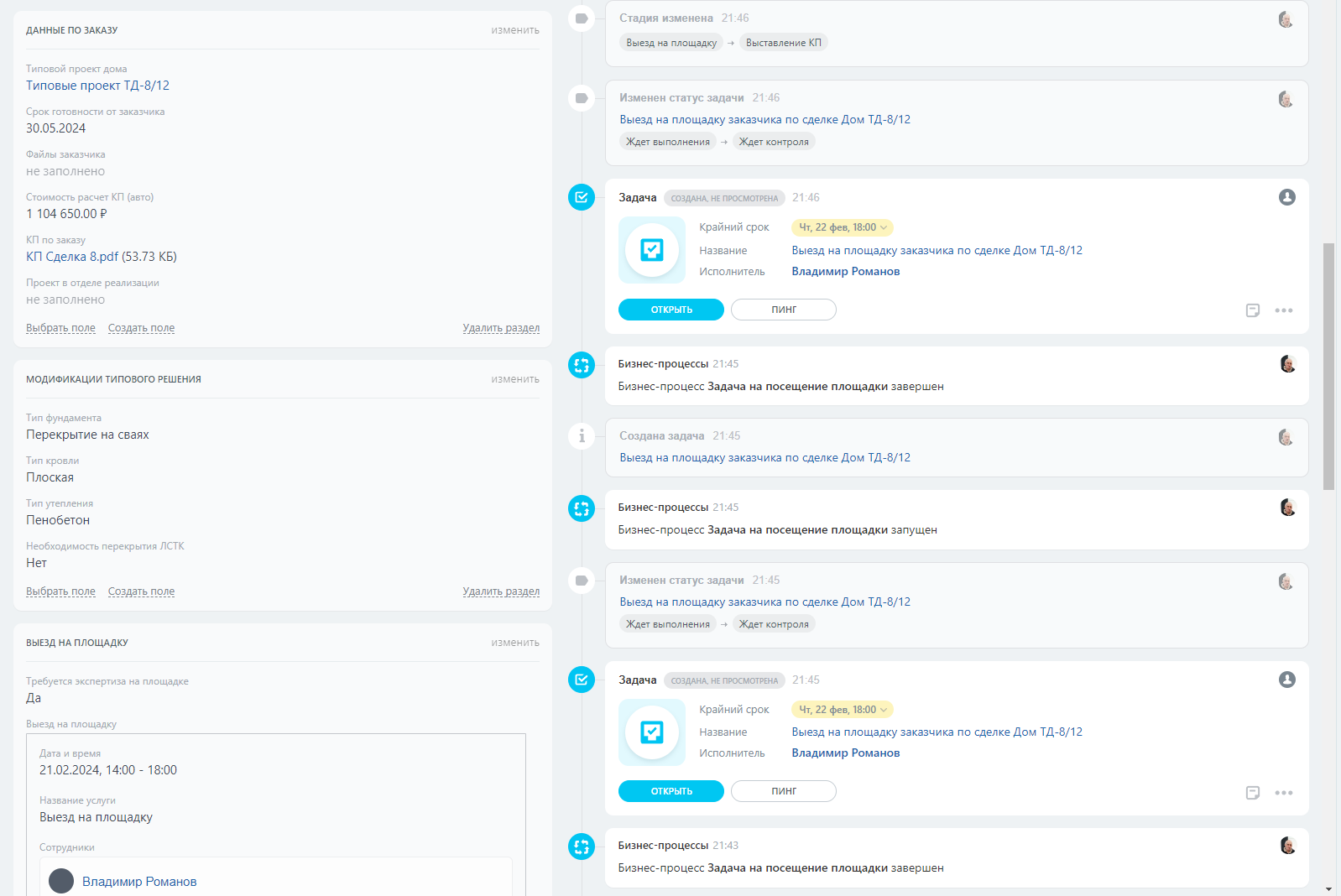Open task name link in 21:45 task card
Viewport: 1341px width, 896px height.
[x=937, y=732]
